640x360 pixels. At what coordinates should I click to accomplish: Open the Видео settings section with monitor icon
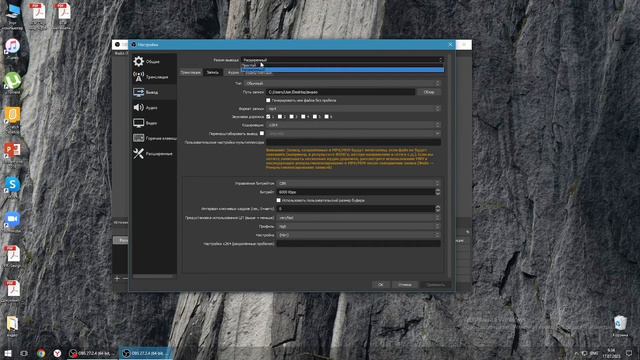point(154,123)
